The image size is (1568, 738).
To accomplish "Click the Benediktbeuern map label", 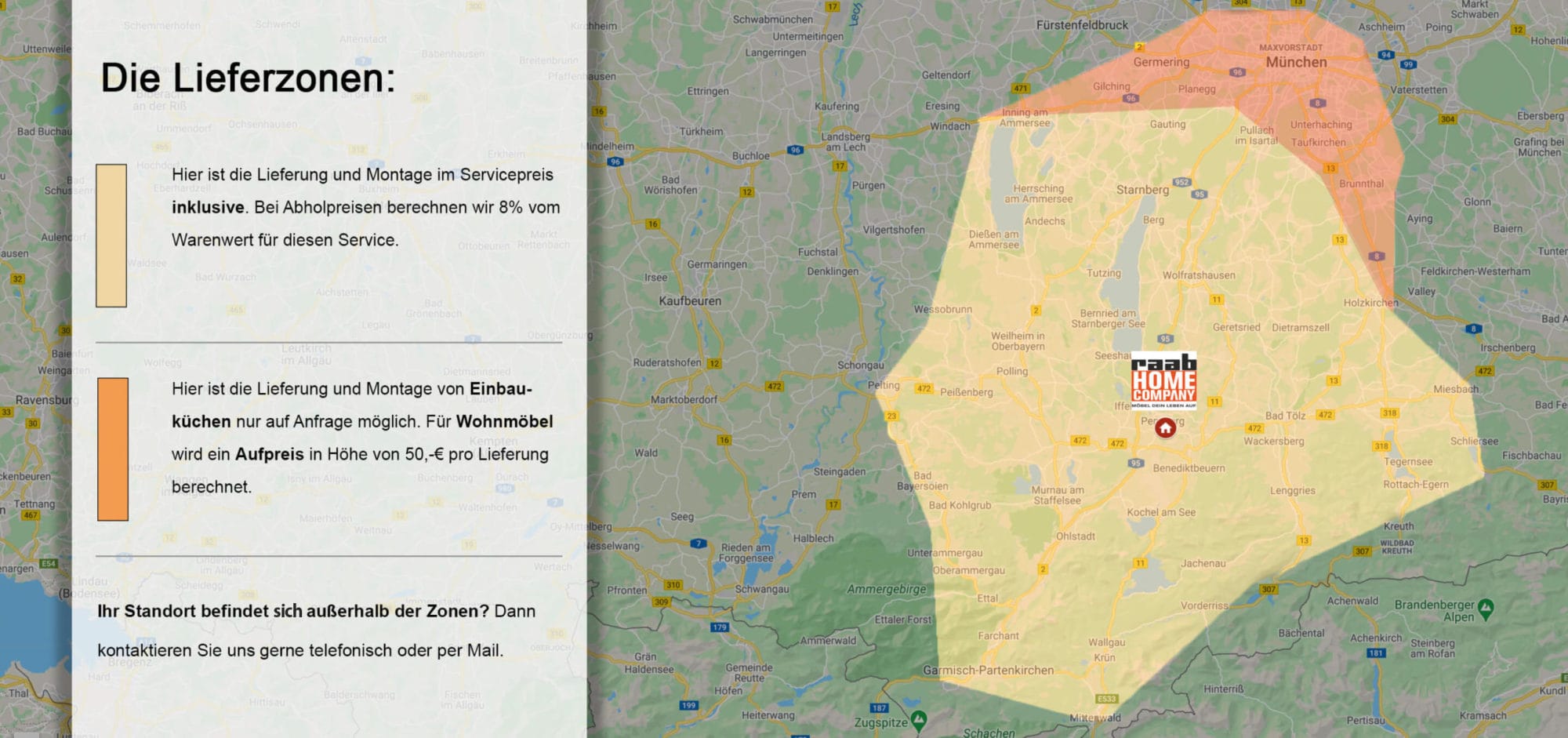I will pyautogui.click(x=1189, y=468).
